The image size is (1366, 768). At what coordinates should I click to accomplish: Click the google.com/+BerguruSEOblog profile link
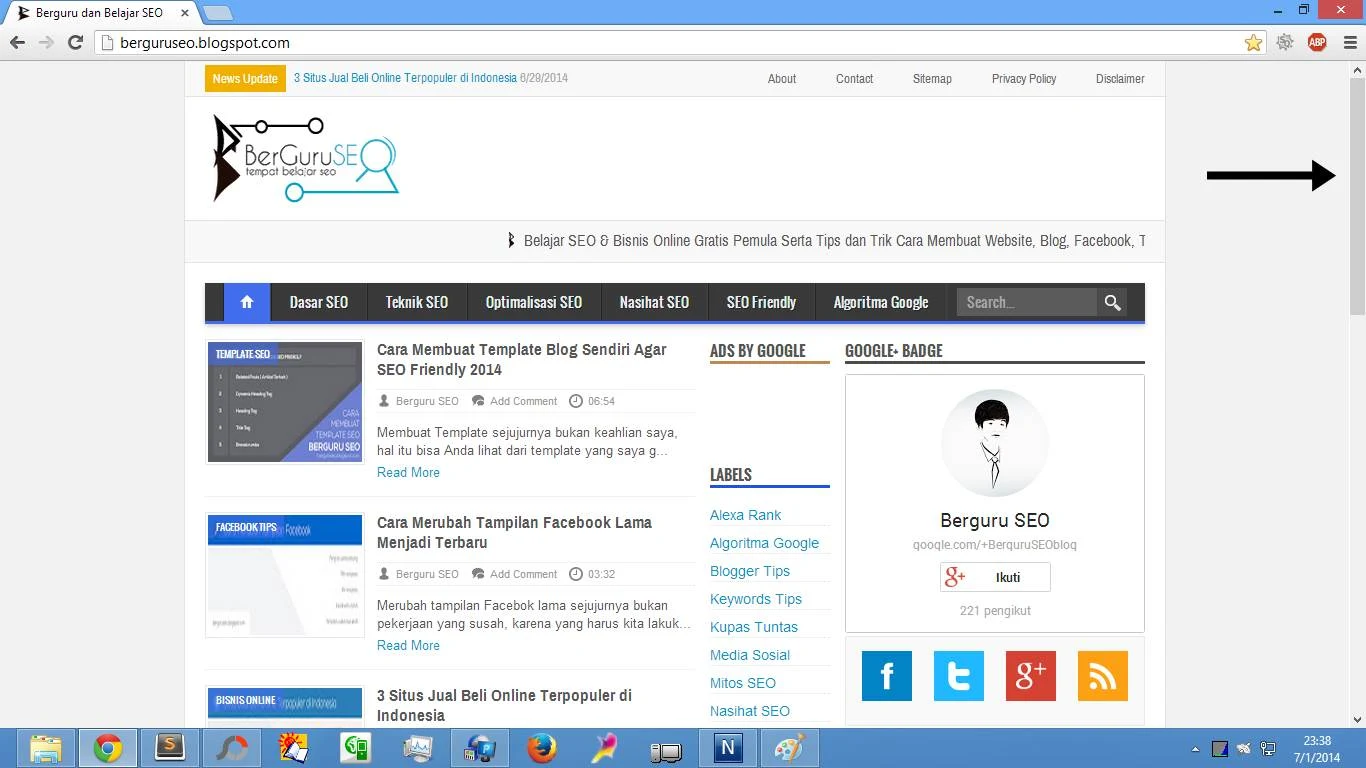click(x=995, y=545)
